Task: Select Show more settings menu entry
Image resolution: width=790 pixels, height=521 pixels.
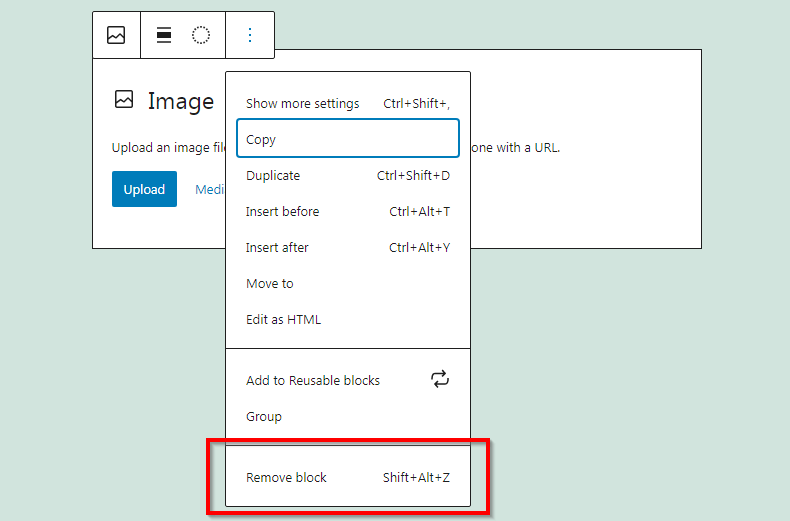Action: tap(348, 103)
